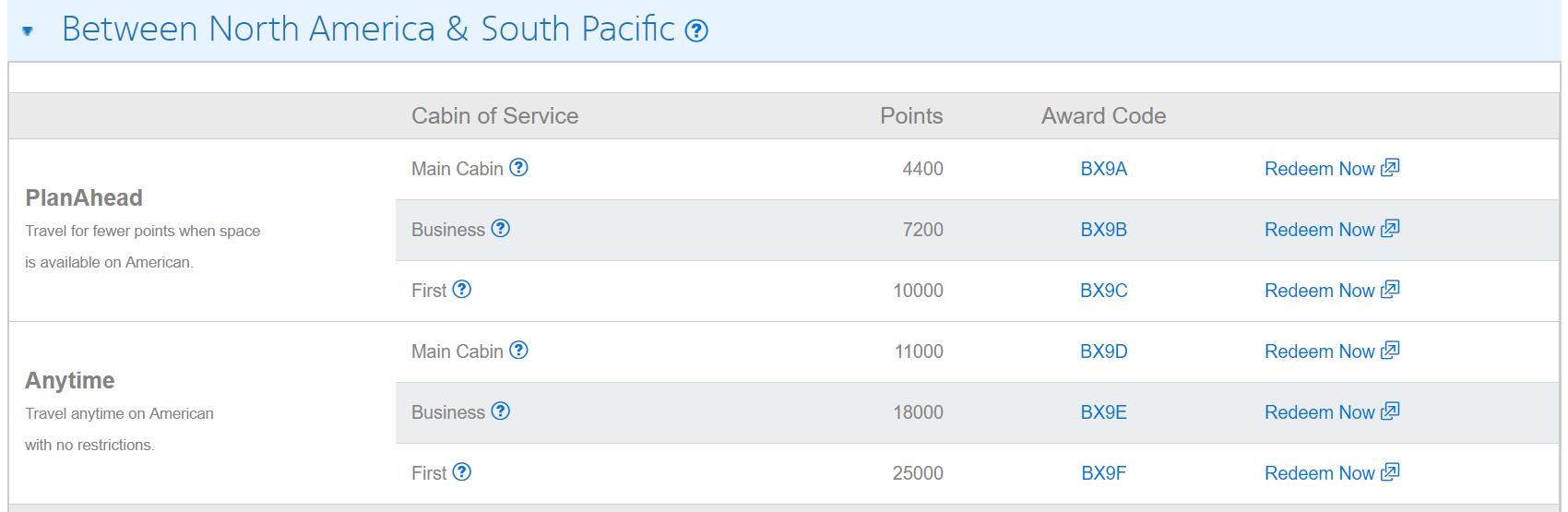Click help icon for PlanAhead Main Cabin
Image resolution: width=1568 pixels, height=512 pixels.
(x=518, y=168)
